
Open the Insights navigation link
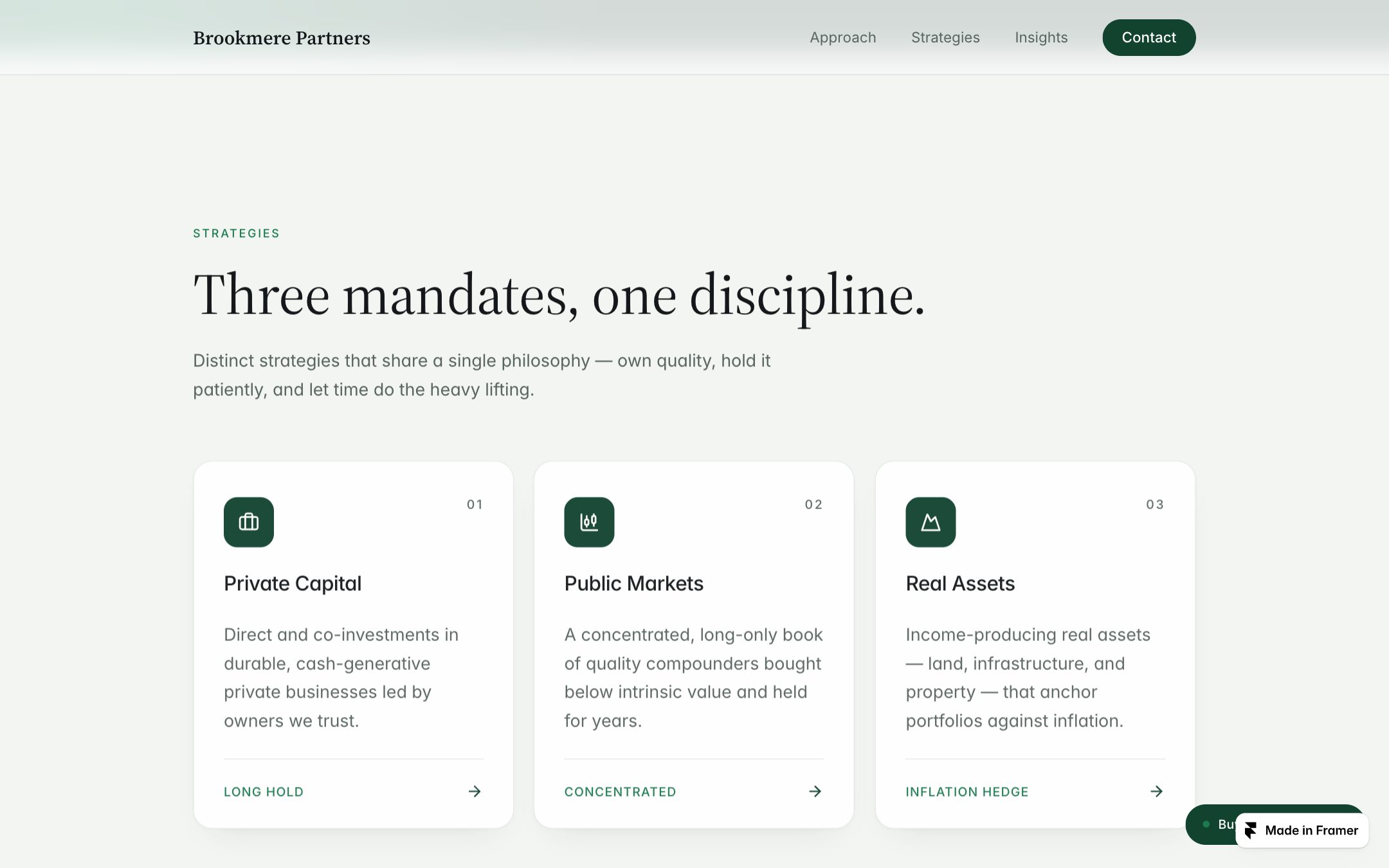[x=1041, y=37]
